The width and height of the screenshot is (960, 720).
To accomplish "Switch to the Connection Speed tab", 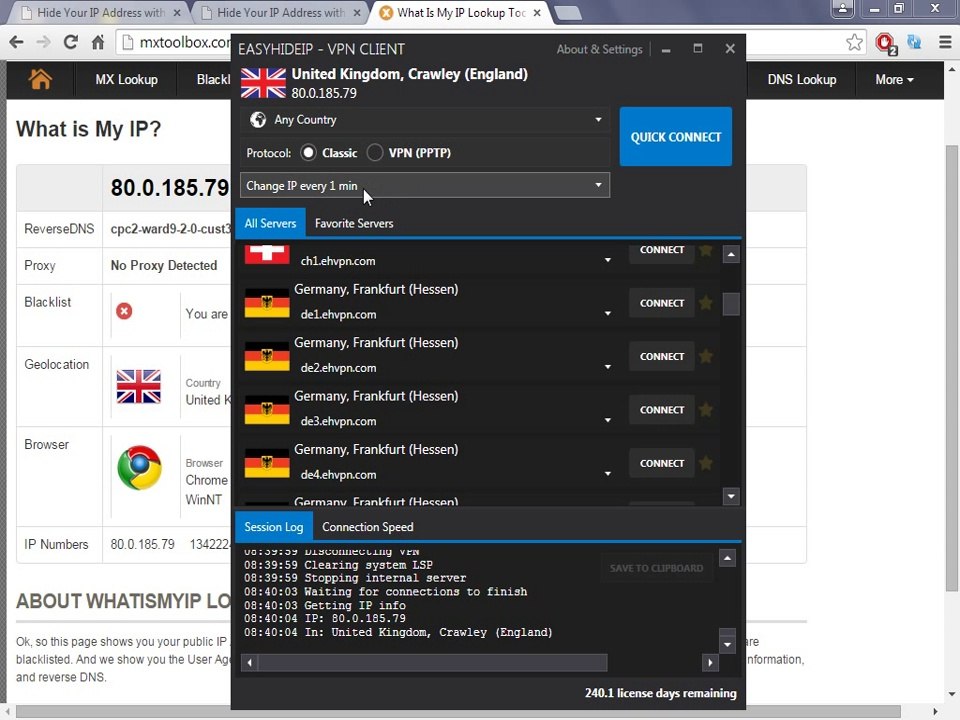I will click(x=367, y=527).
